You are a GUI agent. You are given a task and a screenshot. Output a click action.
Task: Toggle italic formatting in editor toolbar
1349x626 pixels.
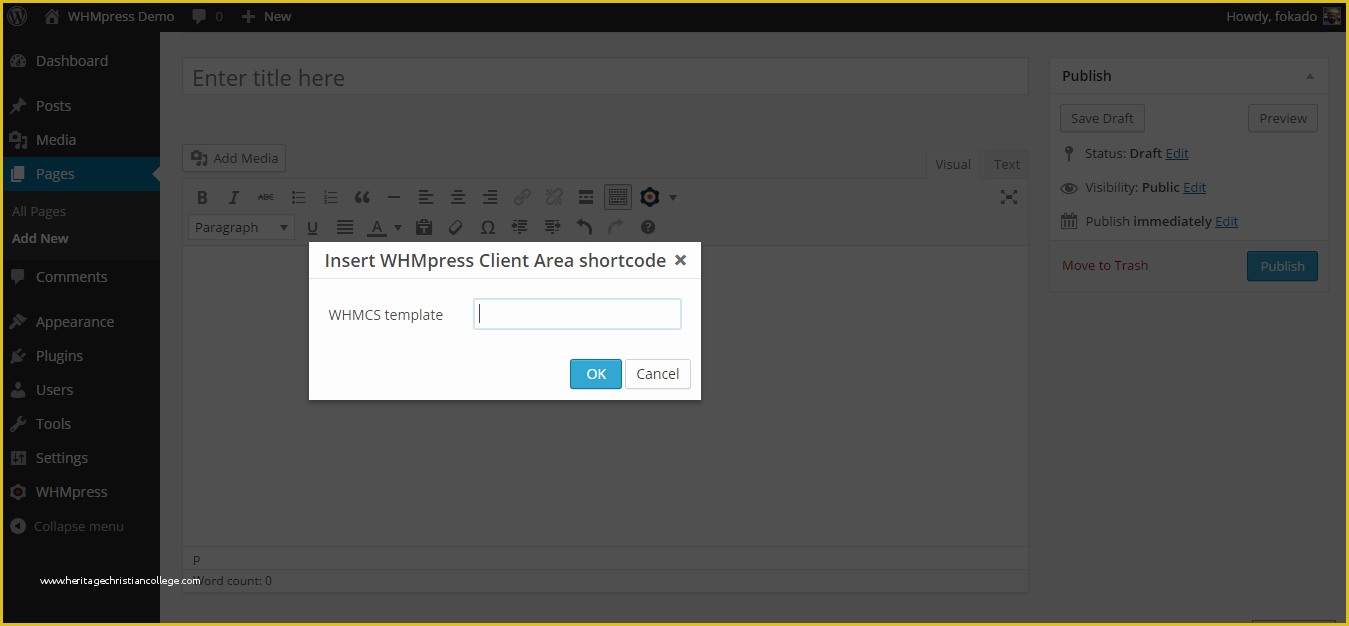[x=234, y=197]
